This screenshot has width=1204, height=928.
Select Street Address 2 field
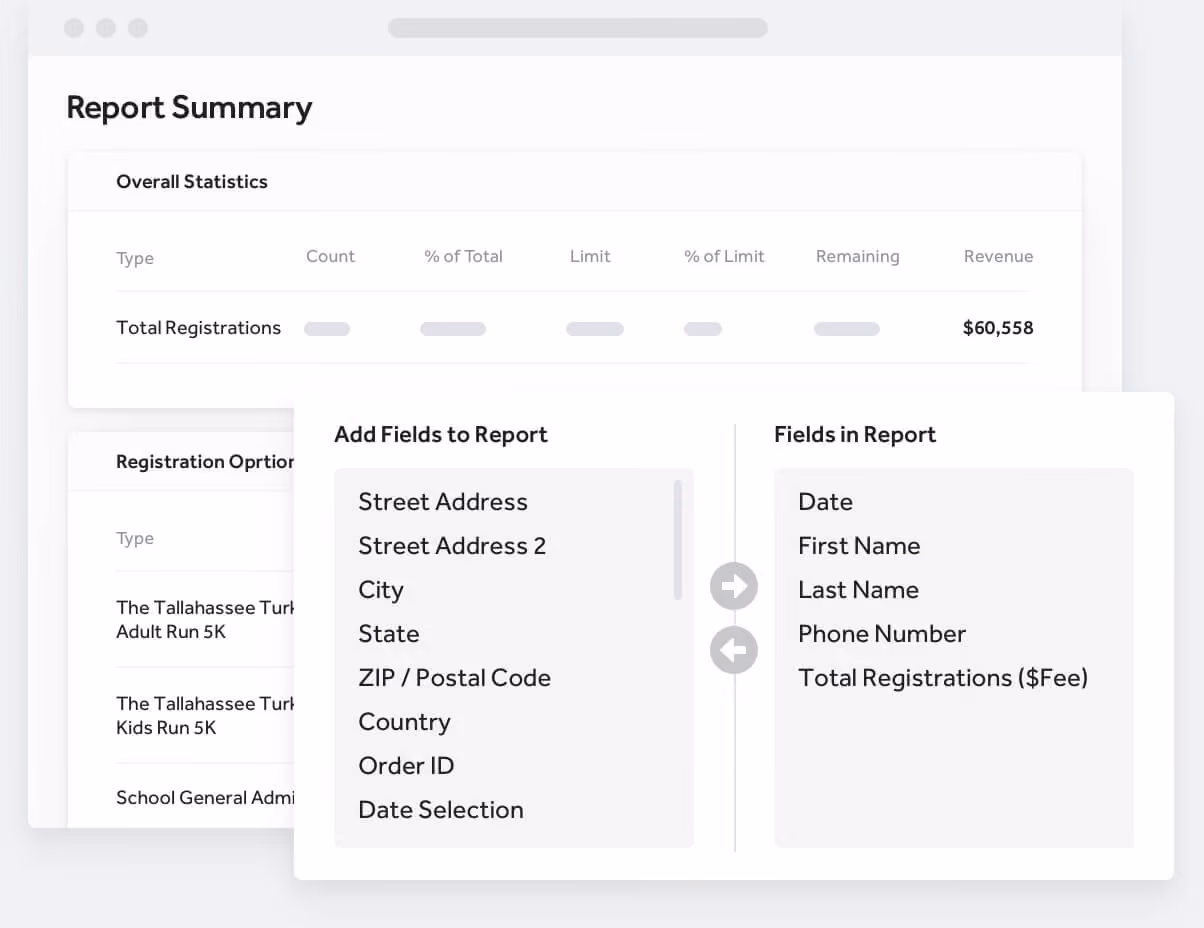[452, 546]
